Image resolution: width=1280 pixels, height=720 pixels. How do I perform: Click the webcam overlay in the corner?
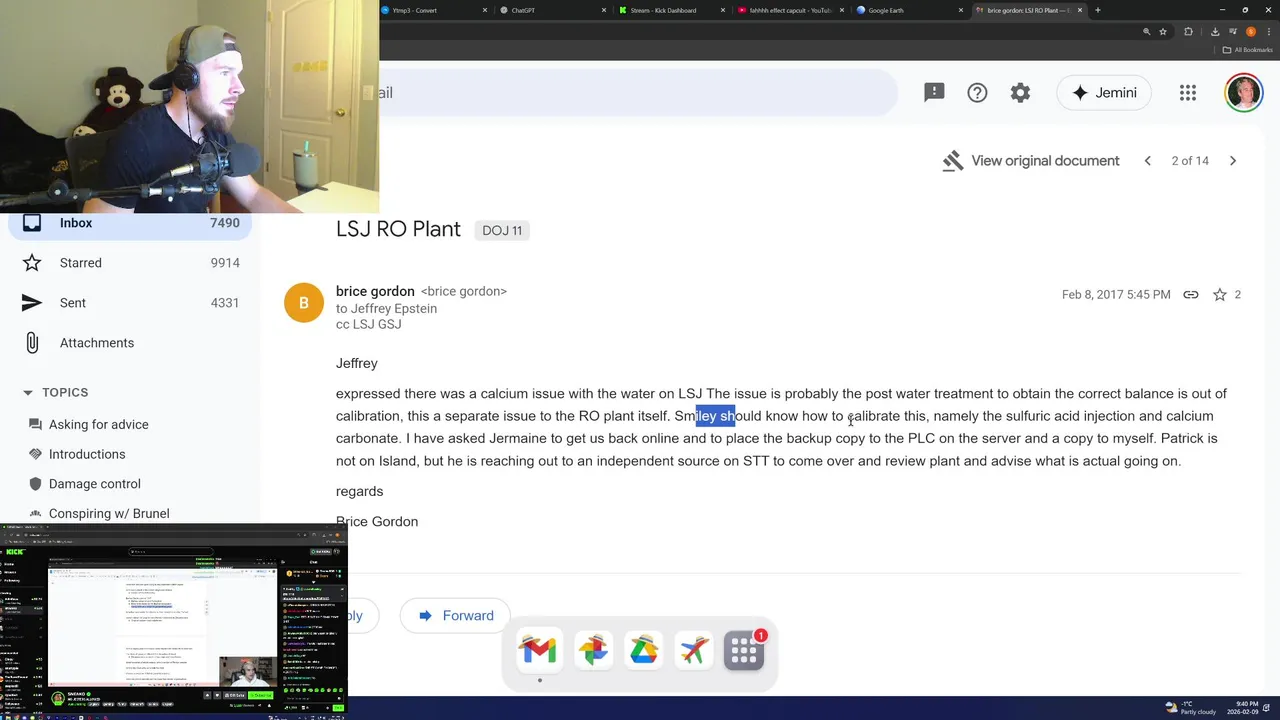point(189,106)
